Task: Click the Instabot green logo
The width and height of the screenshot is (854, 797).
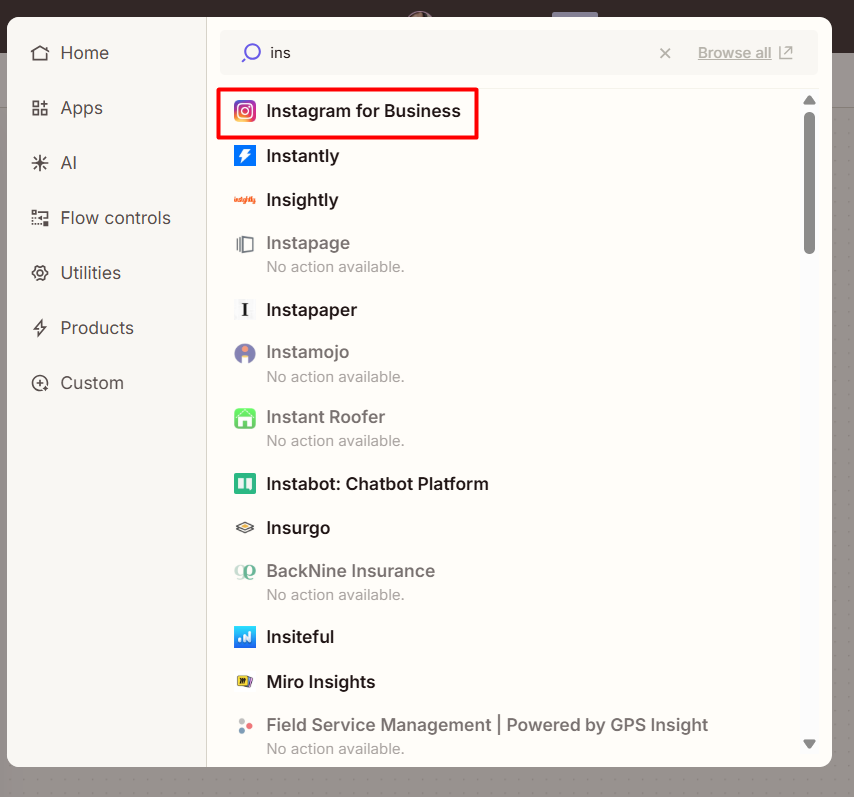Action: click(245, 484)
